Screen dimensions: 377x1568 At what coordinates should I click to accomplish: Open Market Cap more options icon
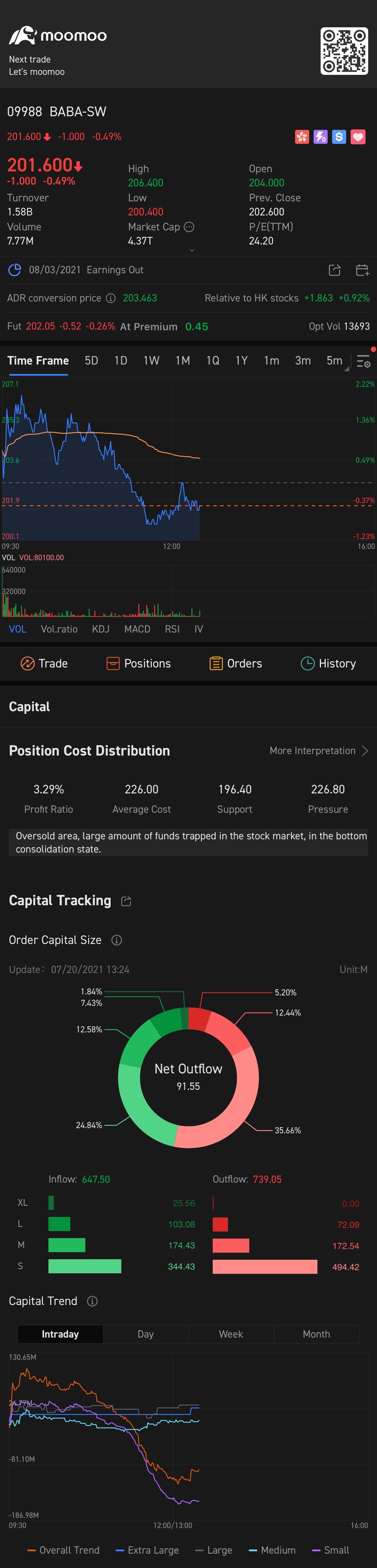pos(189,227)
